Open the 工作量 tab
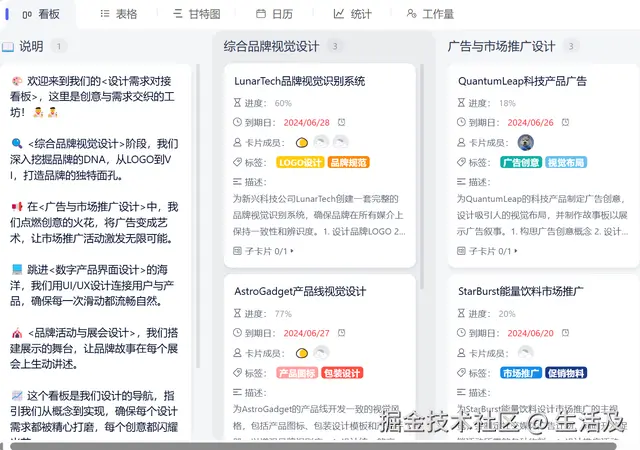 click(431, 14)
